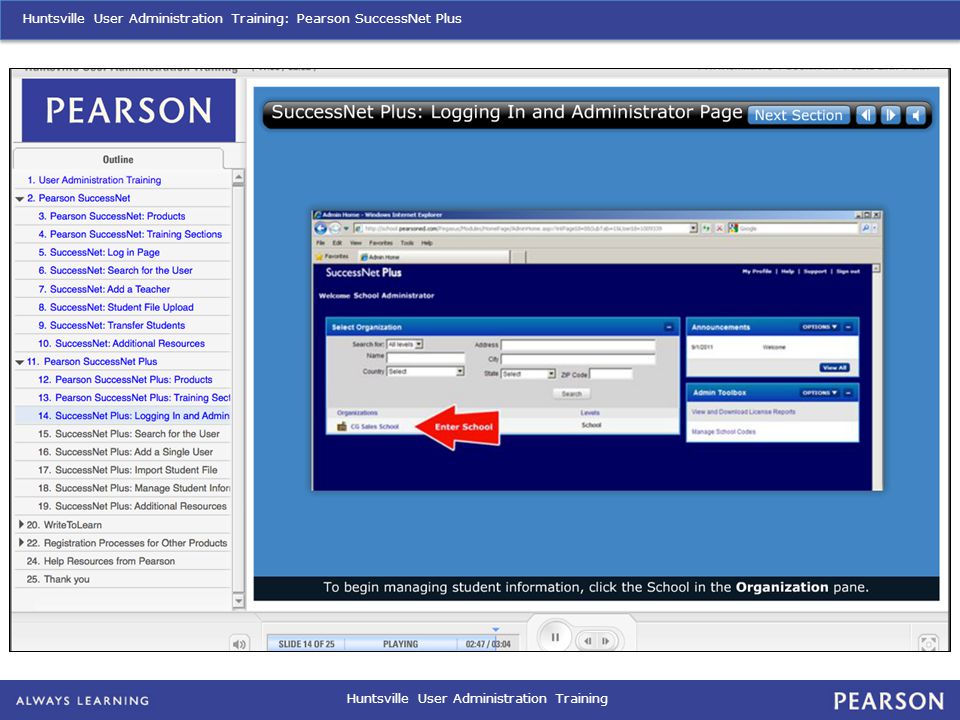
Task: Click the browser back button
Action: tap(321, 228)
